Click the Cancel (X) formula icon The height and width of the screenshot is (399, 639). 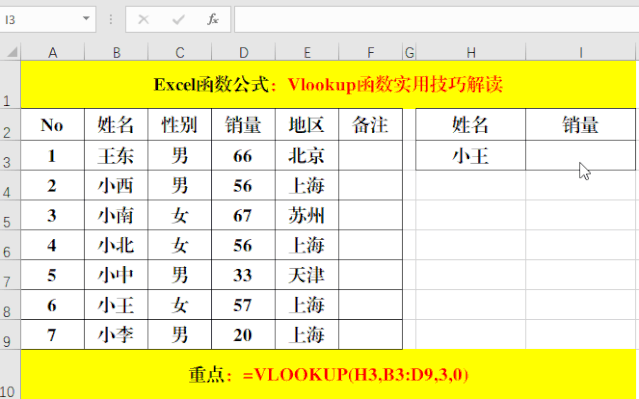[x=143, y=19]
